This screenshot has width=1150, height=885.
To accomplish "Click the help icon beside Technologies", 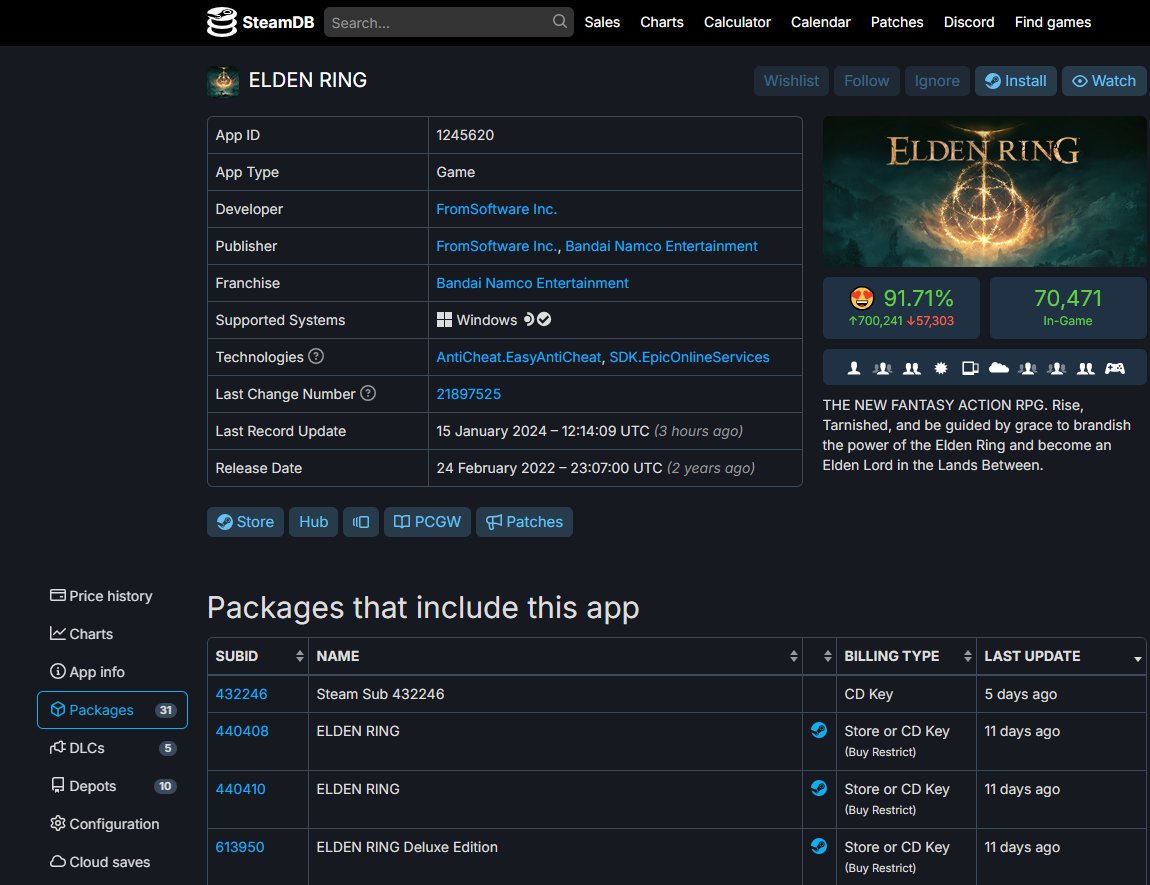I will tap(316, 356).
